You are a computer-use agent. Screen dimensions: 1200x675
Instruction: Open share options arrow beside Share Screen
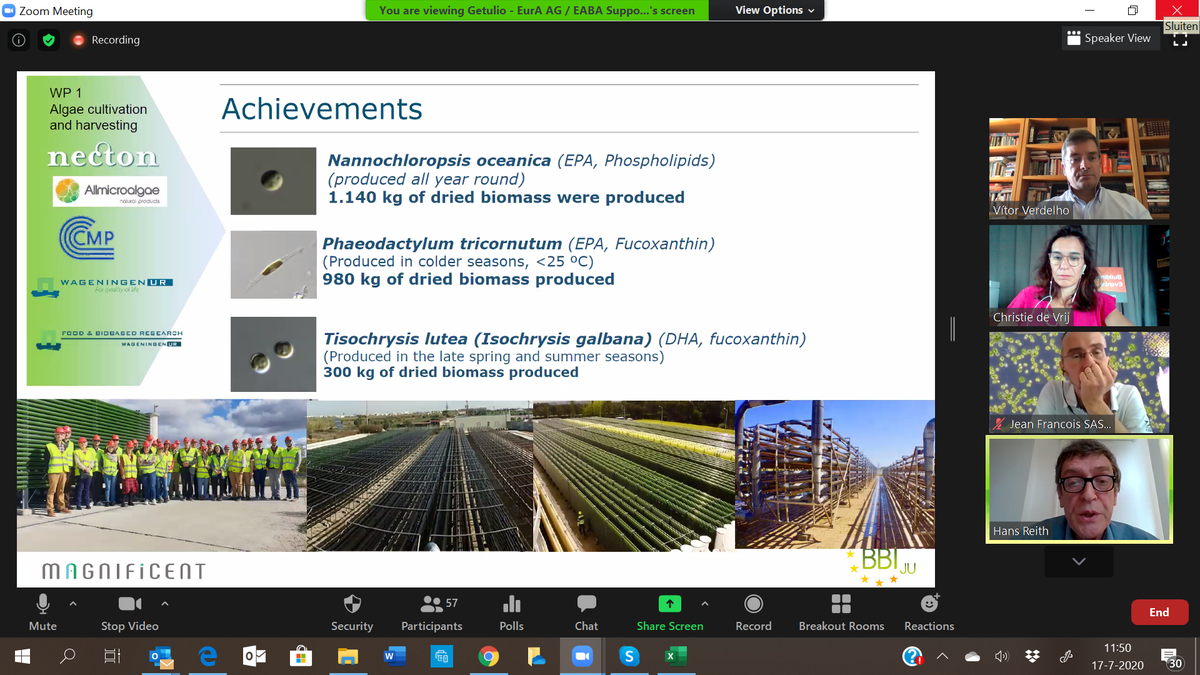[x=705, y=604]
